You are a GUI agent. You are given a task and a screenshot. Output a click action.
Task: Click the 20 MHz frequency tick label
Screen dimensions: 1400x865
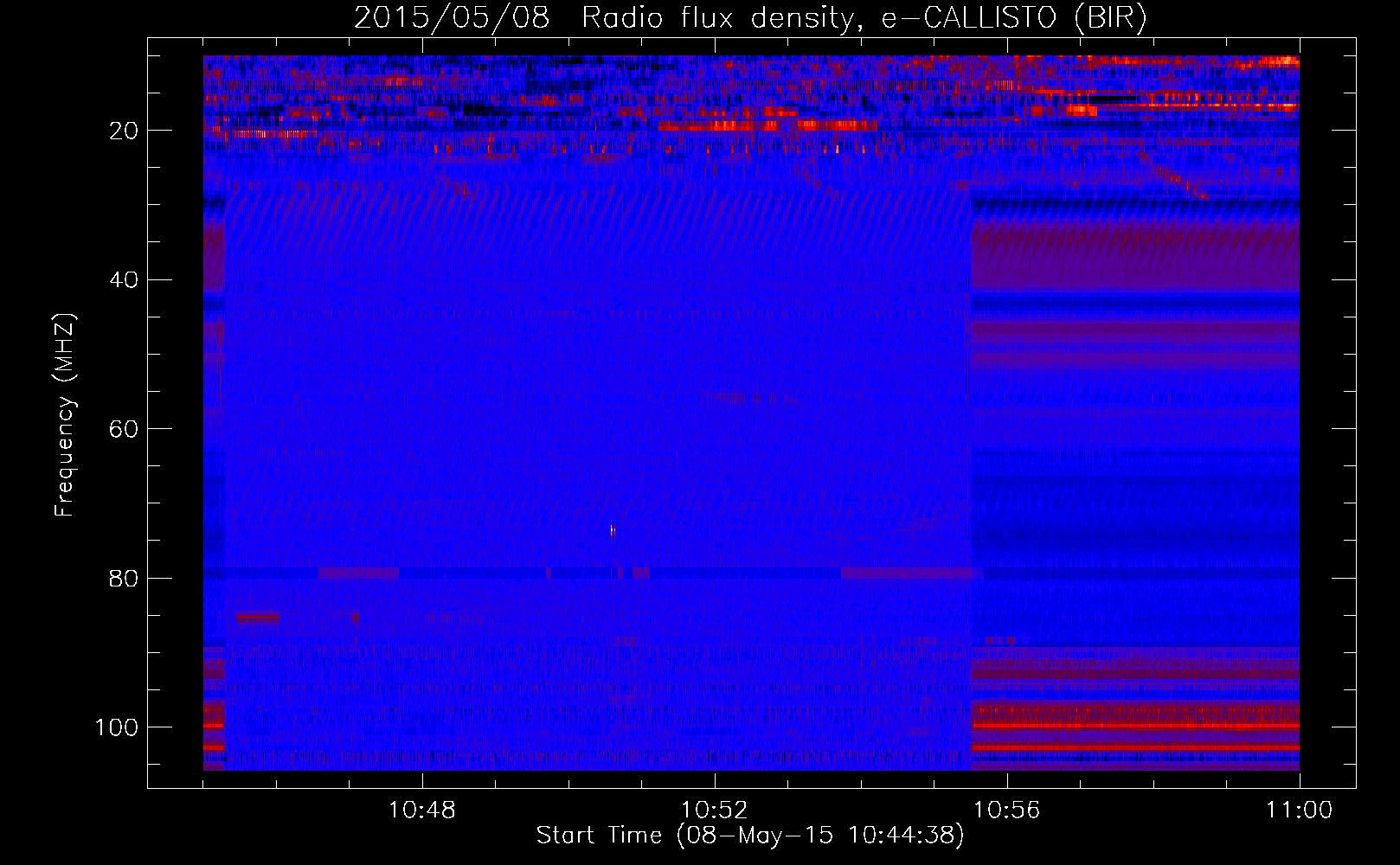coord(125,131)
